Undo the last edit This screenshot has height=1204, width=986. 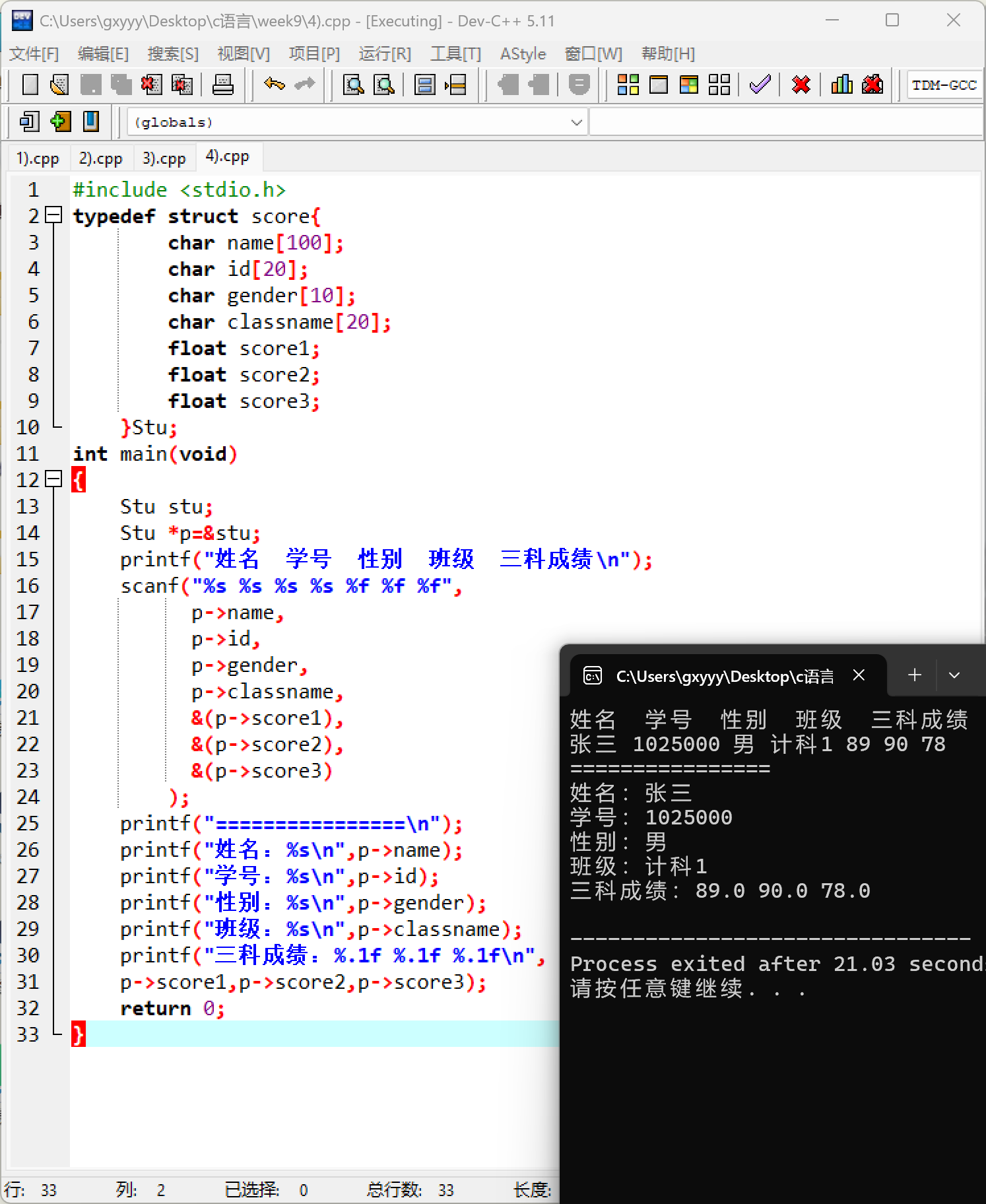pyautogui.click(x=274, y=84)
